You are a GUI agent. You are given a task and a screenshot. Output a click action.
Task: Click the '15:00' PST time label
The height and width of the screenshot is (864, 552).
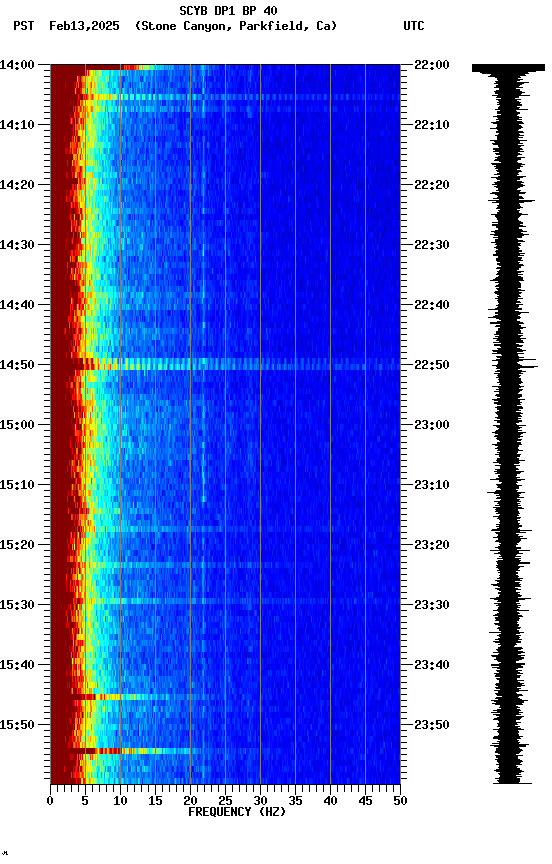point(17,425)
